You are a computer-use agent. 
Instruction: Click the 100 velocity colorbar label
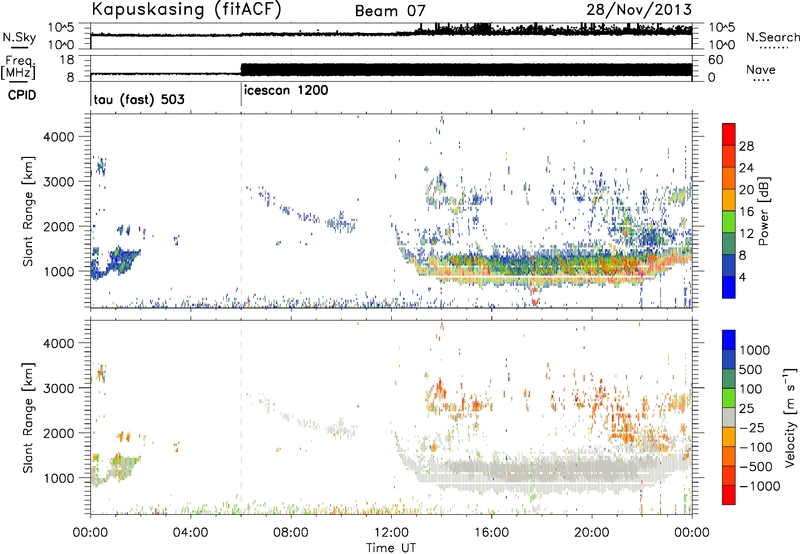[x=751, y=389]
